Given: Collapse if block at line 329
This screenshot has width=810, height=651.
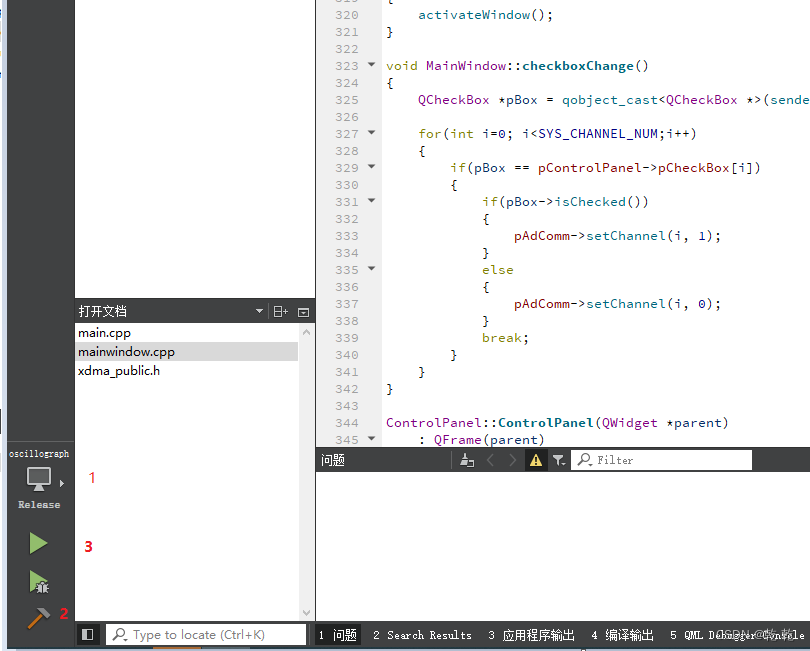Looking at the screenshot, I should point(371,167).
